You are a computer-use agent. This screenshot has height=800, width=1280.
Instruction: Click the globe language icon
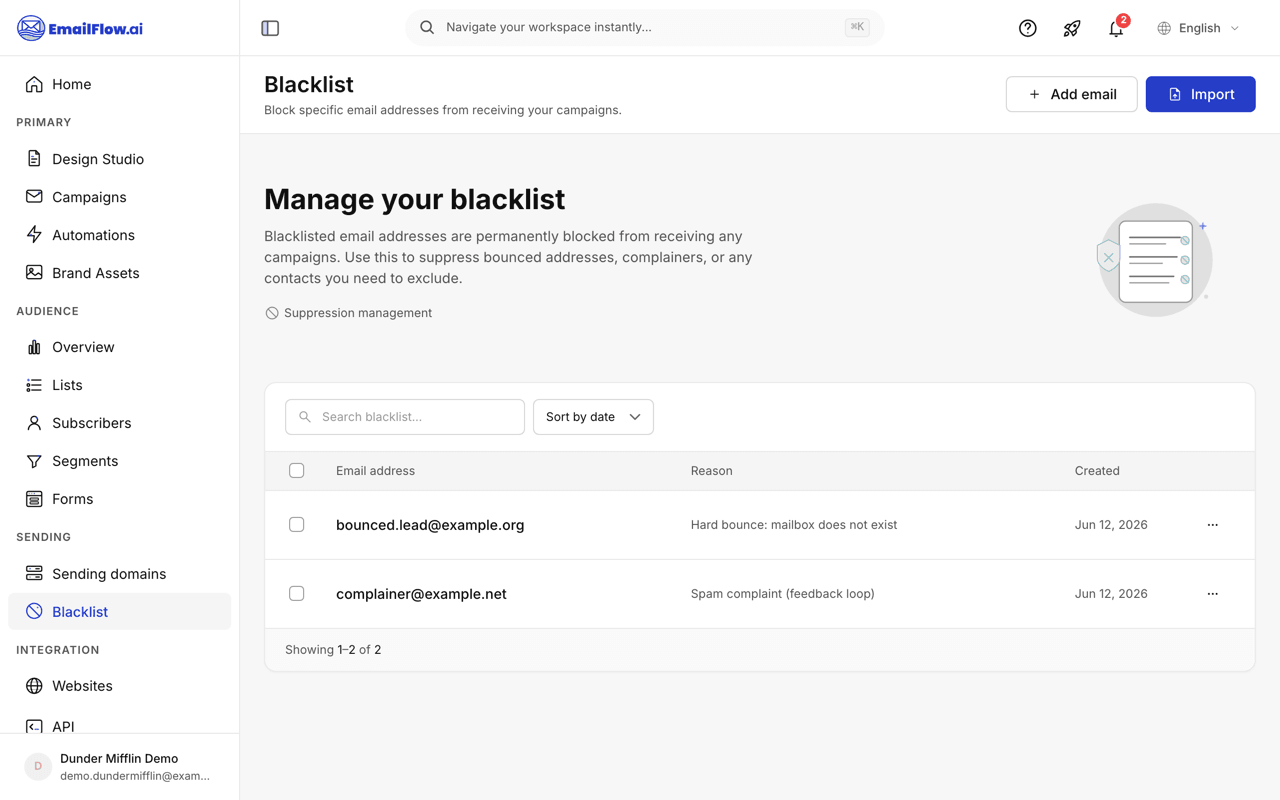point(1164,28)
